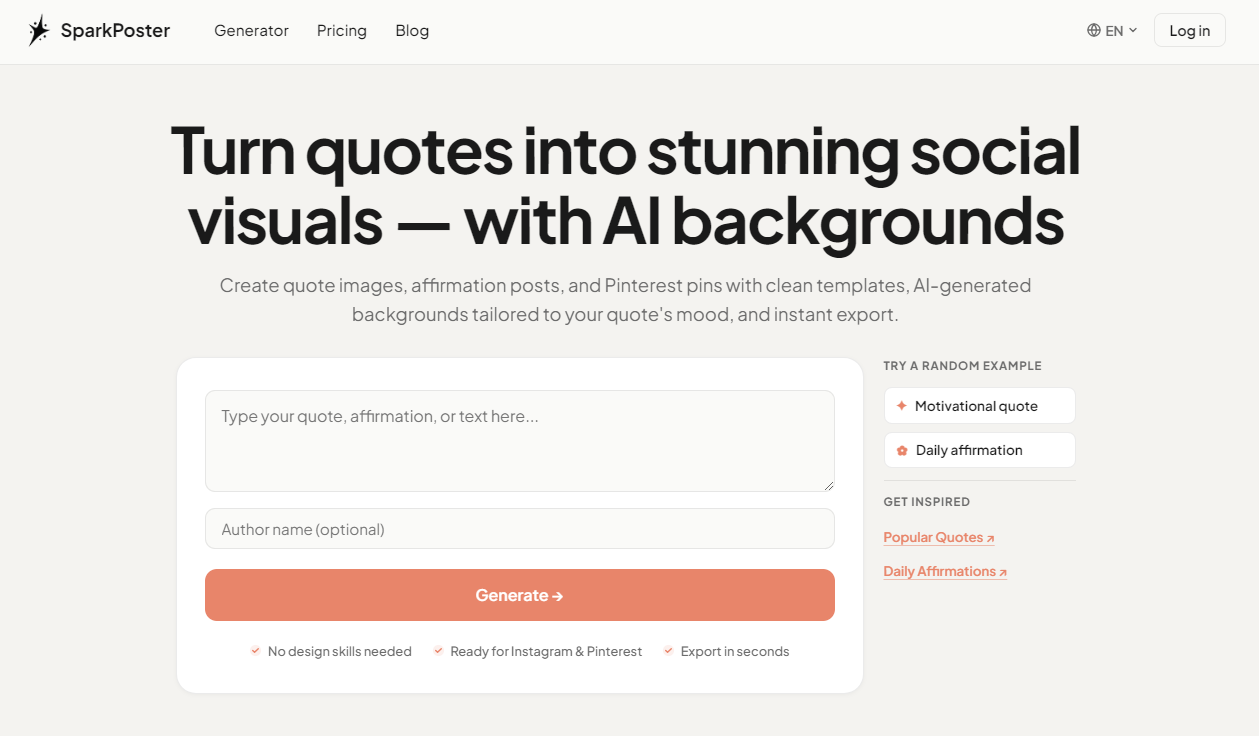Click external-link arrow on Popular Quotes
This screenshot has width=1259, height=736.
tap(990, 535)
